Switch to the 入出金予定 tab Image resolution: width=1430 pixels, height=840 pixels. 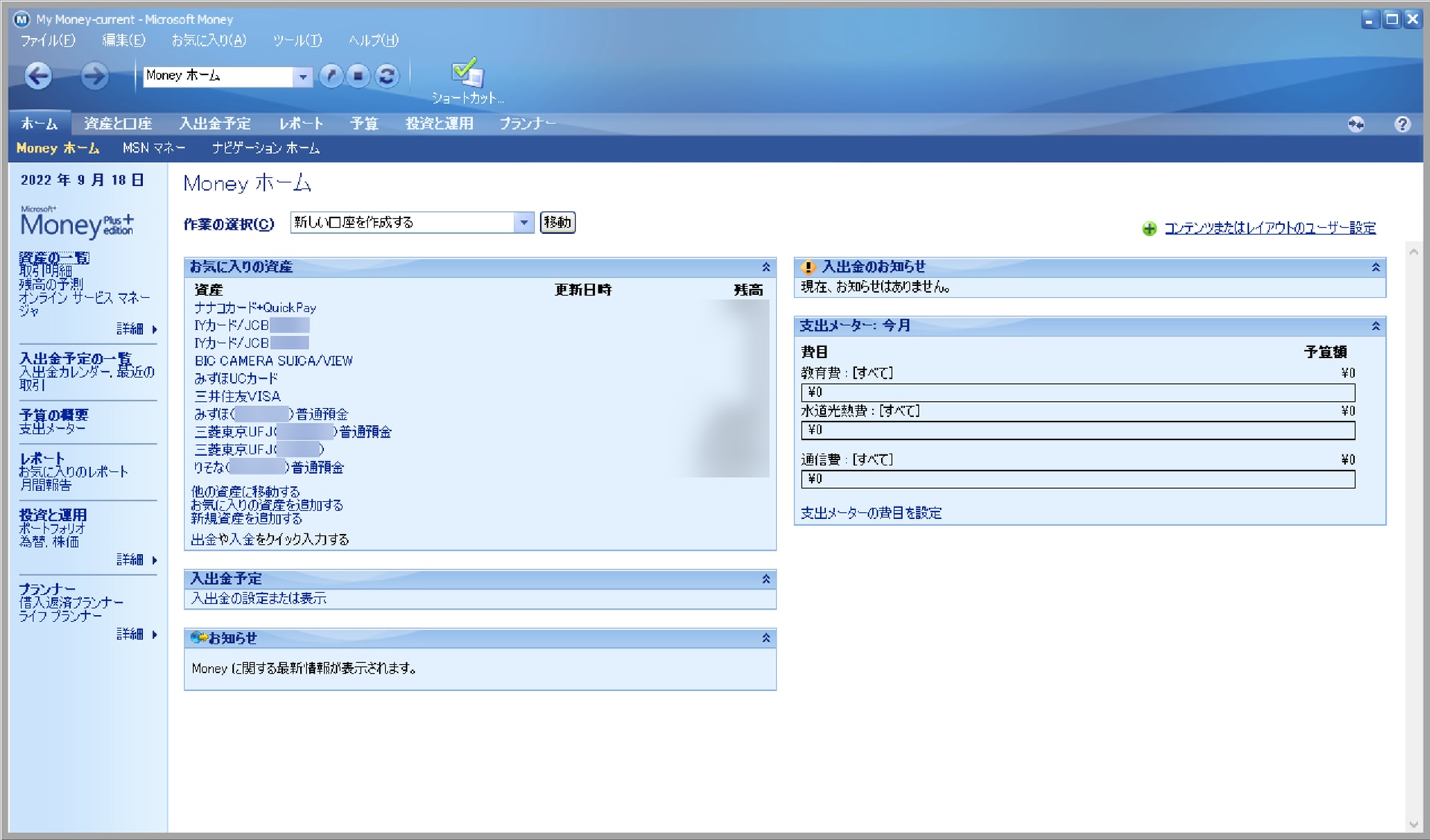(214, 124)
